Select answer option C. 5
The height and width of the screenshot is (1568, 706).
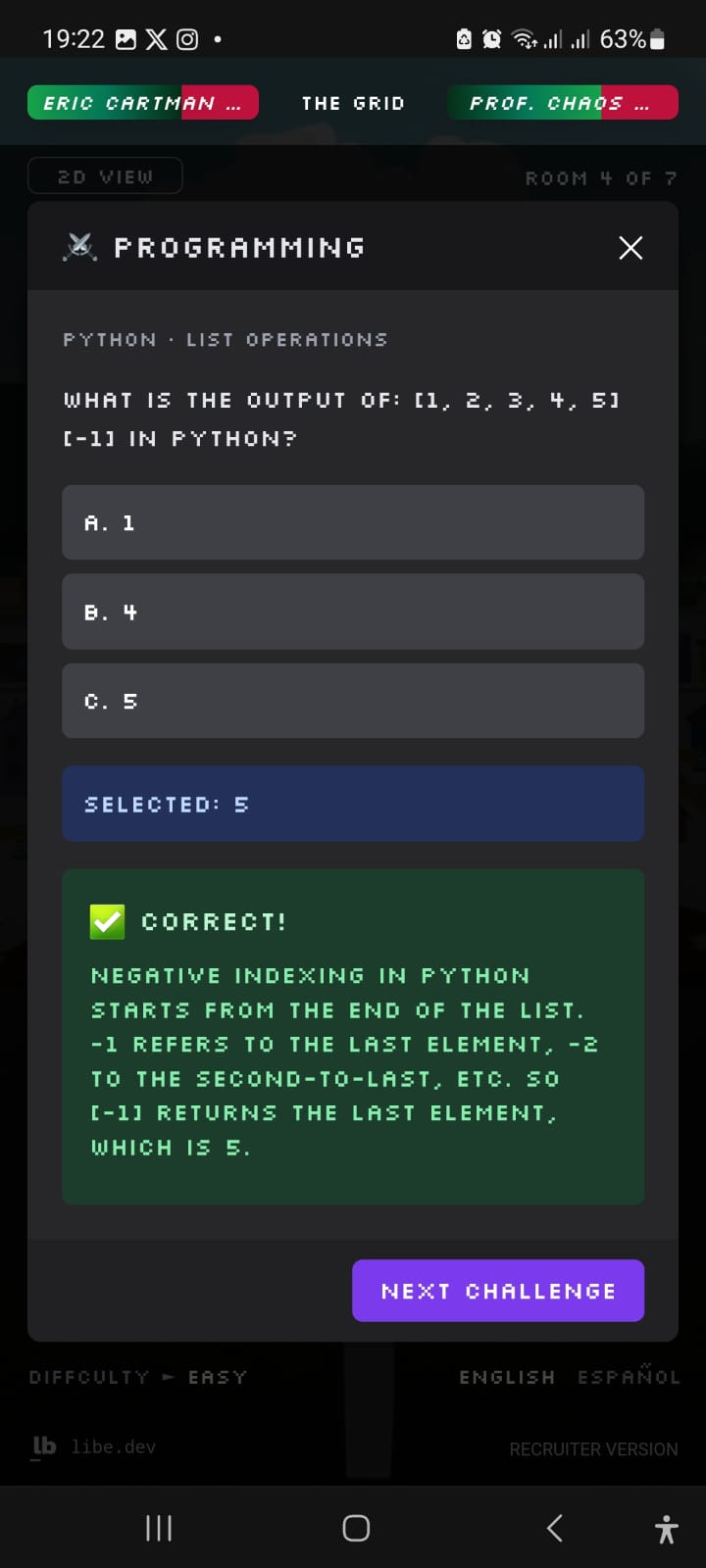tap(353, 701)
